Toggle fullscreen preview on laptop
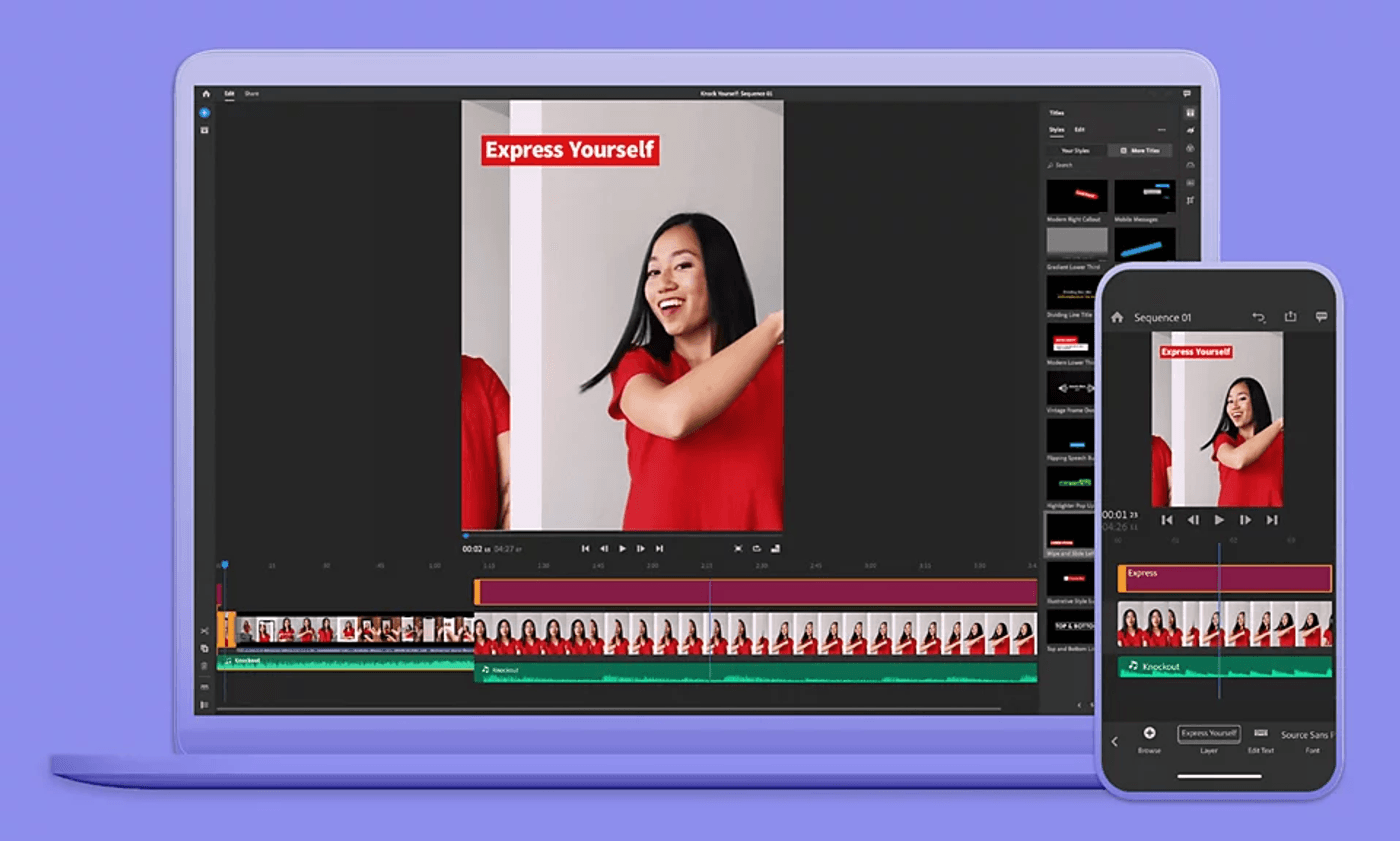Viewport: 1400px width, 841px height. coord(738,548)
